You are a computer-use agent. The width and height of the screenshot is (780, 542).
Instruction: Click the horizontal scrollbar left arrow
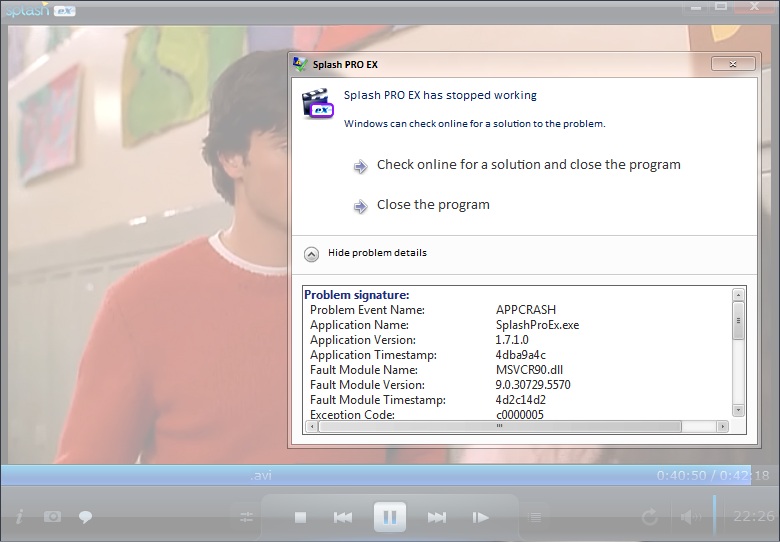[312, 426]
